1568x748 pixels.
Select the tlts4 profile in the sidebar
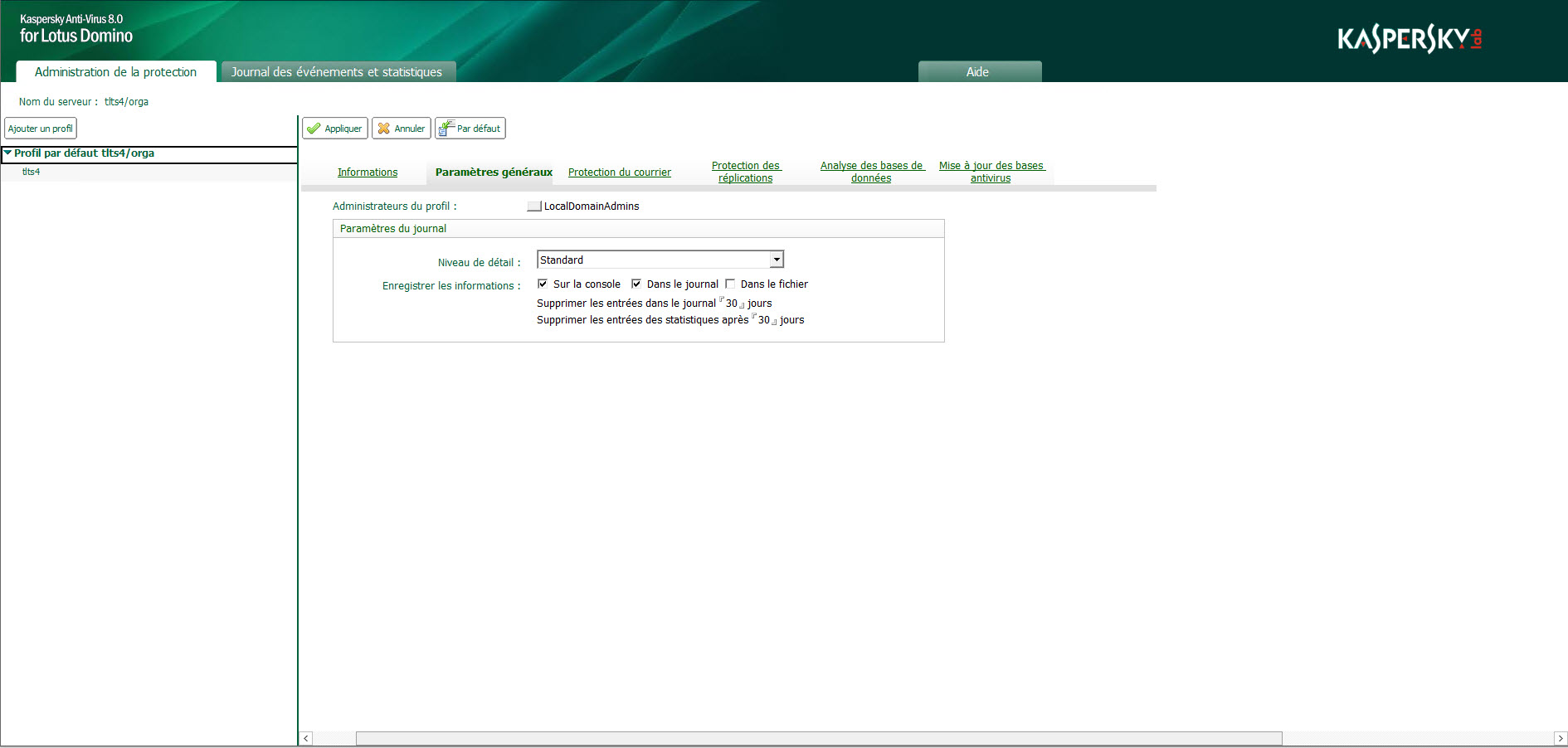pos(29,172)
